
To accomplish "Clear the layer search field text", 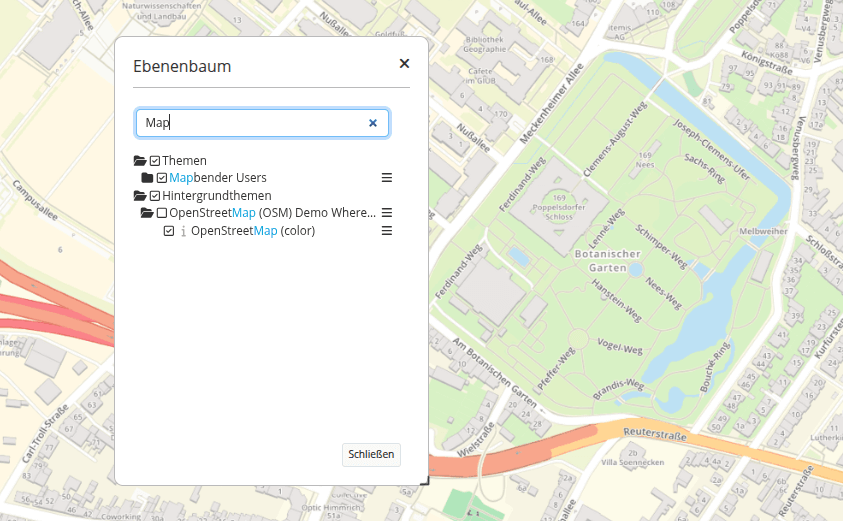I will pos(373,123).
